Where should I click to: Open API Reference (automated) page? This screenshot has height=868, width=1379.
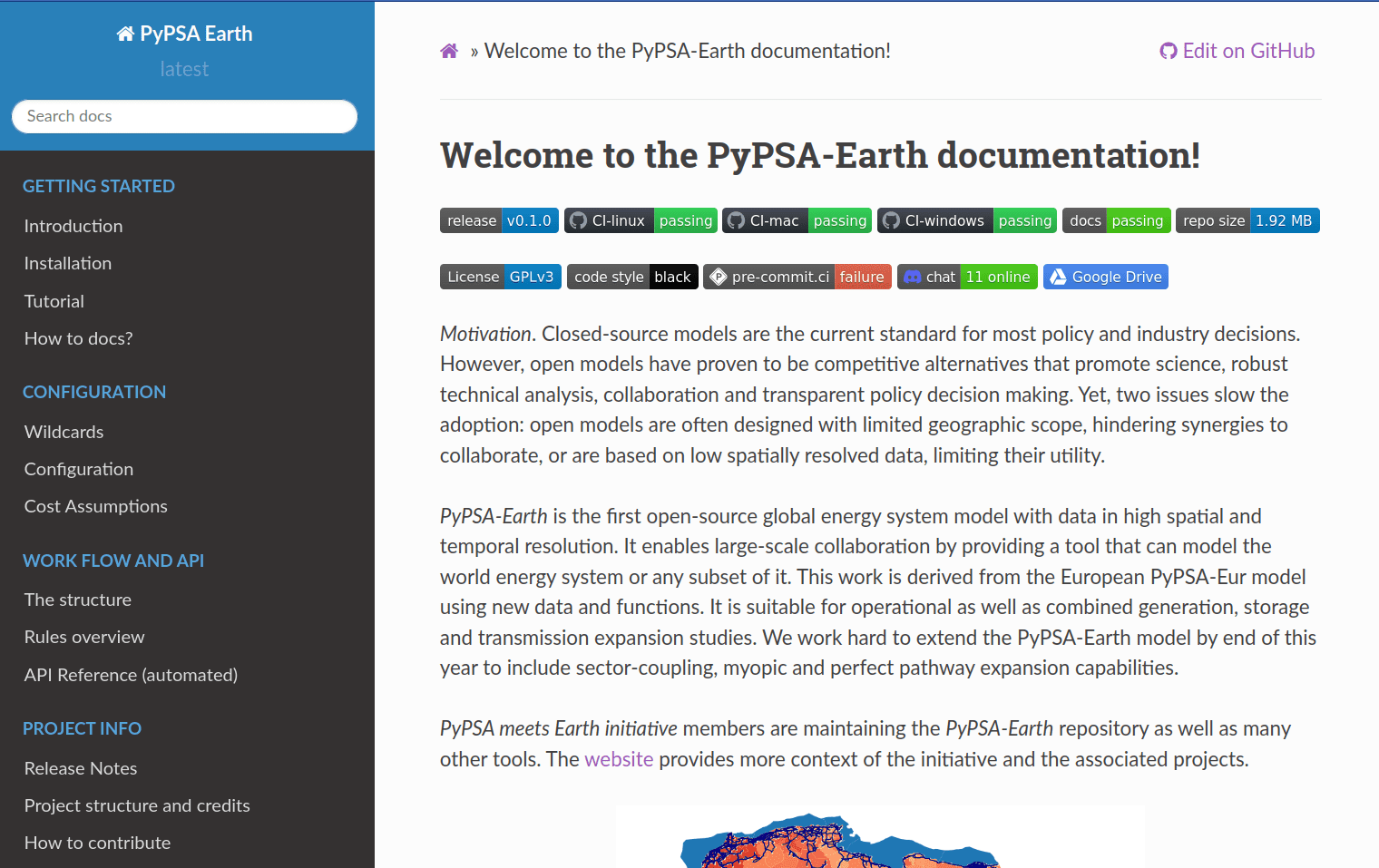tap(132, 675)
